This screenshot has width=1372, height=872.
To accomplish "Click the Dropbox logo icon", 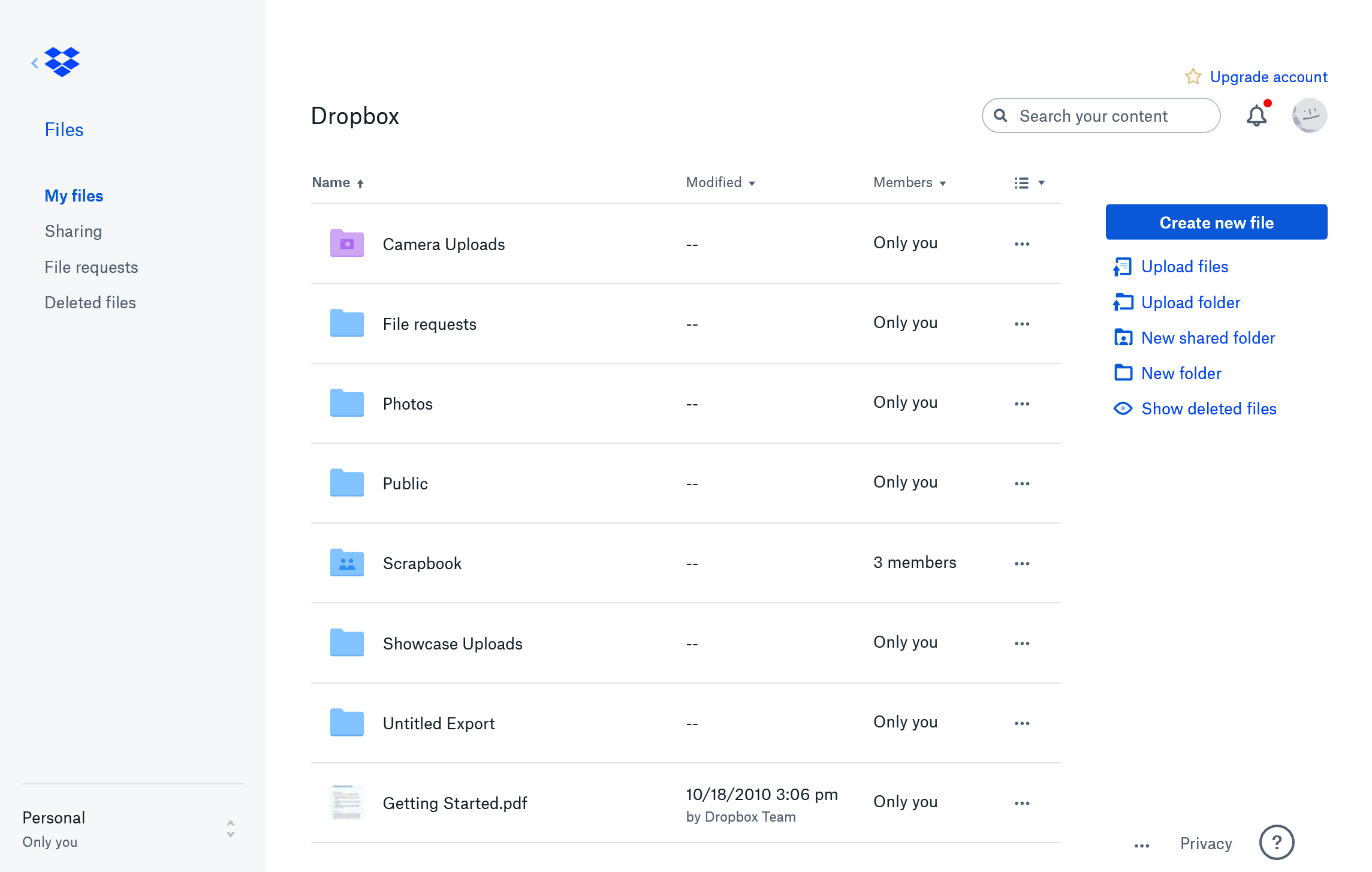I will 62,62.
